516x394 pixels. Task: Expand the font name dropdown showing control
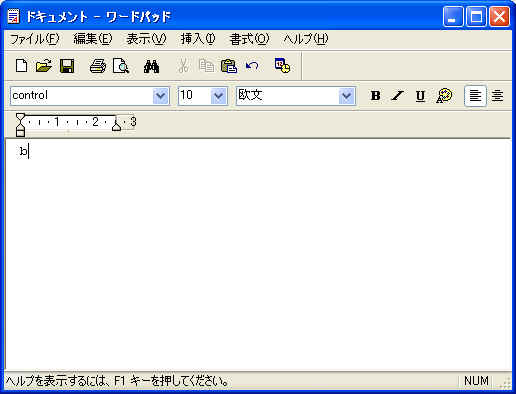161,96
